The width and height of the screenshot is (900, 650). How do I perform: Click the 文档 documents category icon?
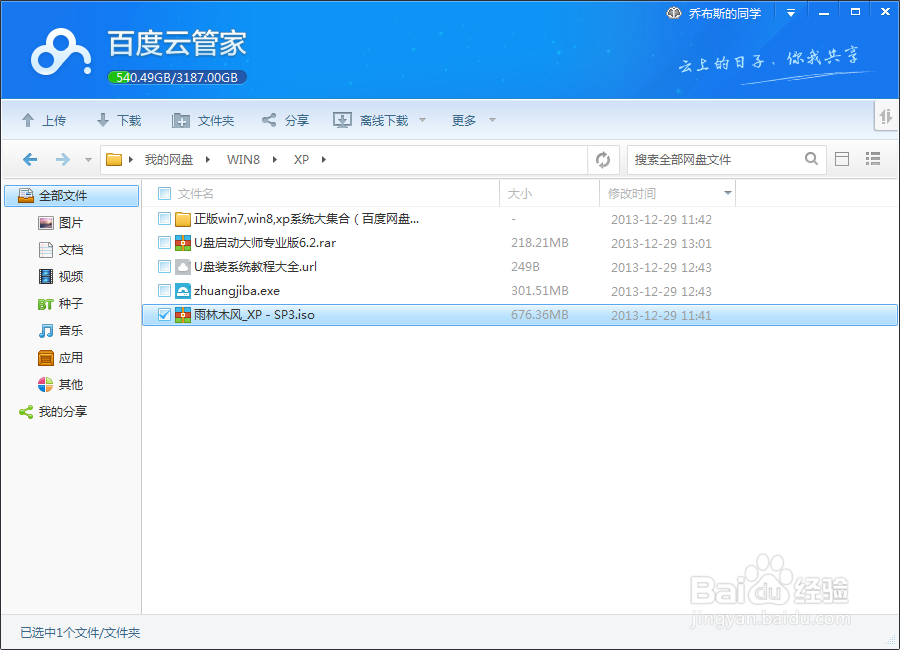pos(46,250)
